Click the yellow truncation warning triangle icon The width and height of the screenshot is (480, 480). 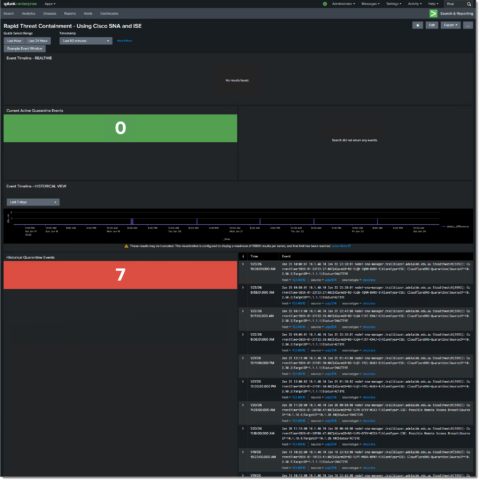tap(126, 246)
